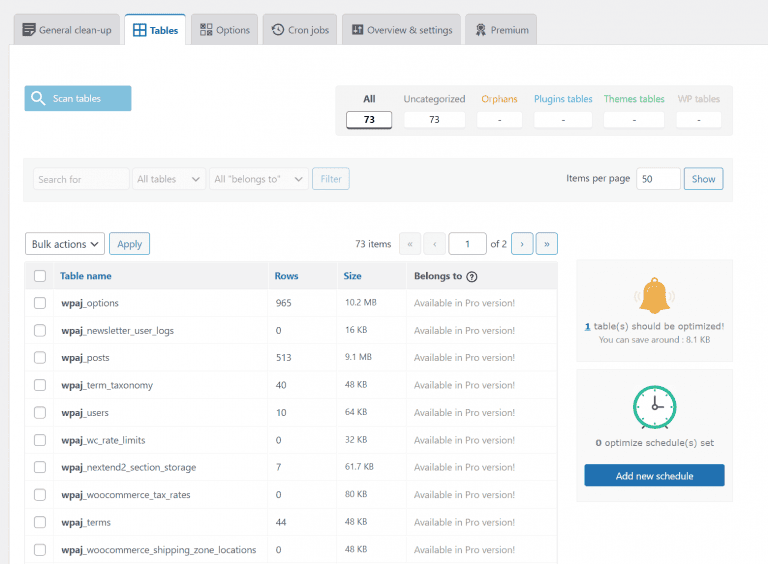Open the All "belongs to" dropdown

(259, 179)
